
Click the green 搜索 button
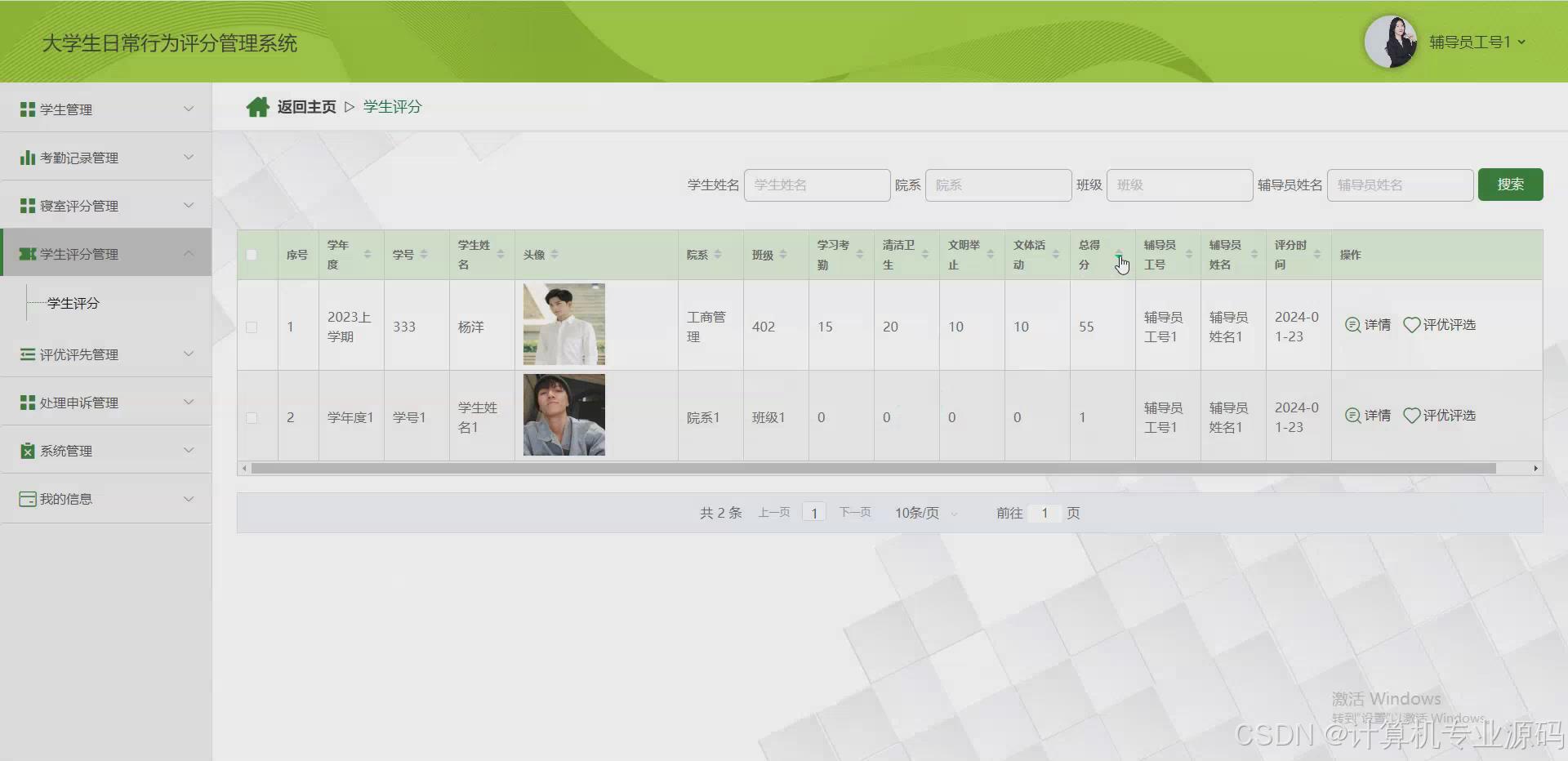tap(1510, 185)
